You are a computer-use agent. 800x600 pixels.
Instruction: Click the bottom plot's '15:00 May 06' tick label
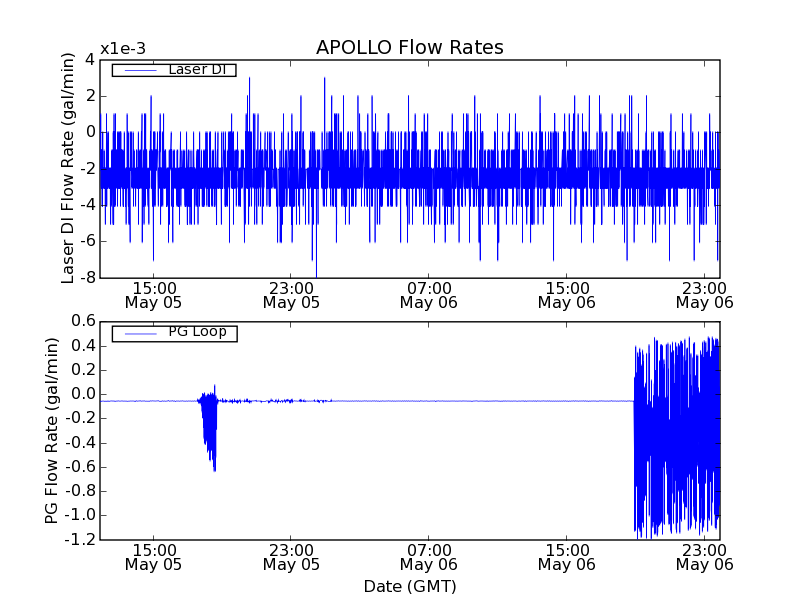(x=566, y=557)
